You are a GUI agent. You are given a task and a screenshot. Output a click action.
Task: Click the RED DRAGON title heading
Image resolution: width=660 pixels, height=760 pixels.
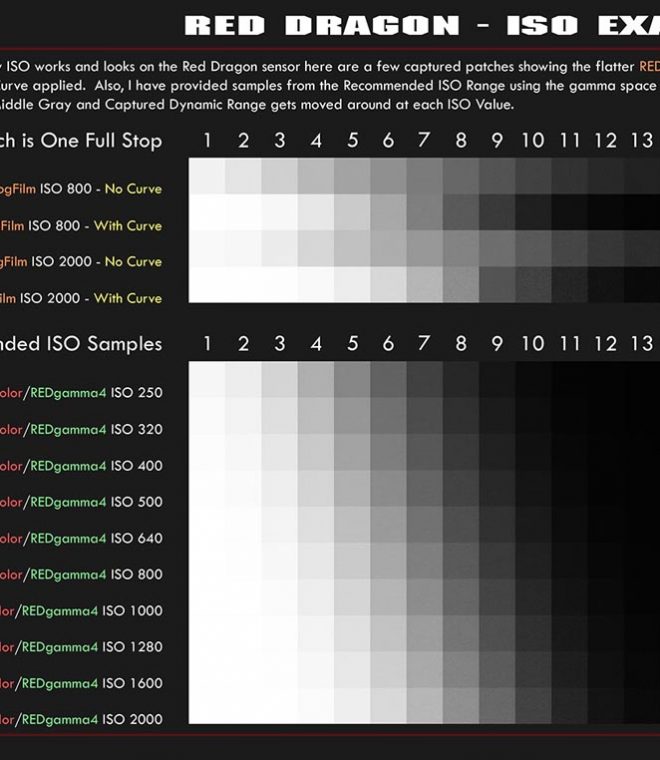[422, 25]
